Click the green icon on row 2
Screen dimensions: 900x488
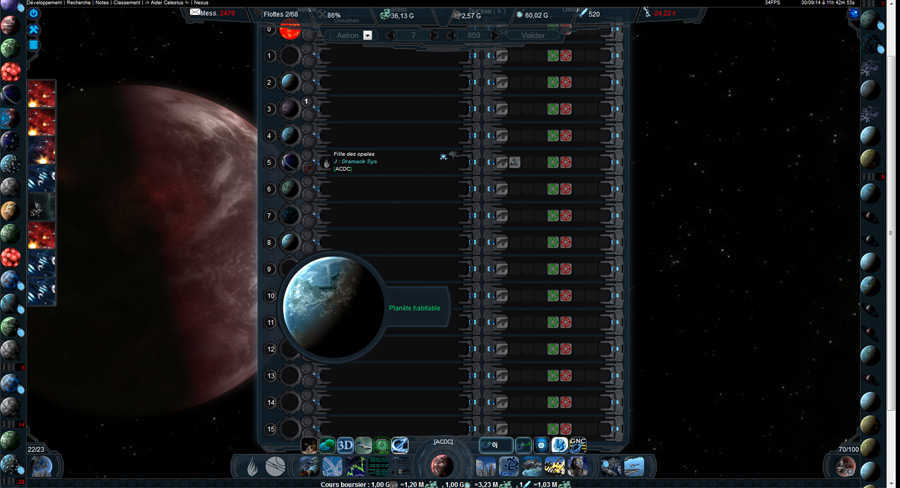(x=552, y=82)
